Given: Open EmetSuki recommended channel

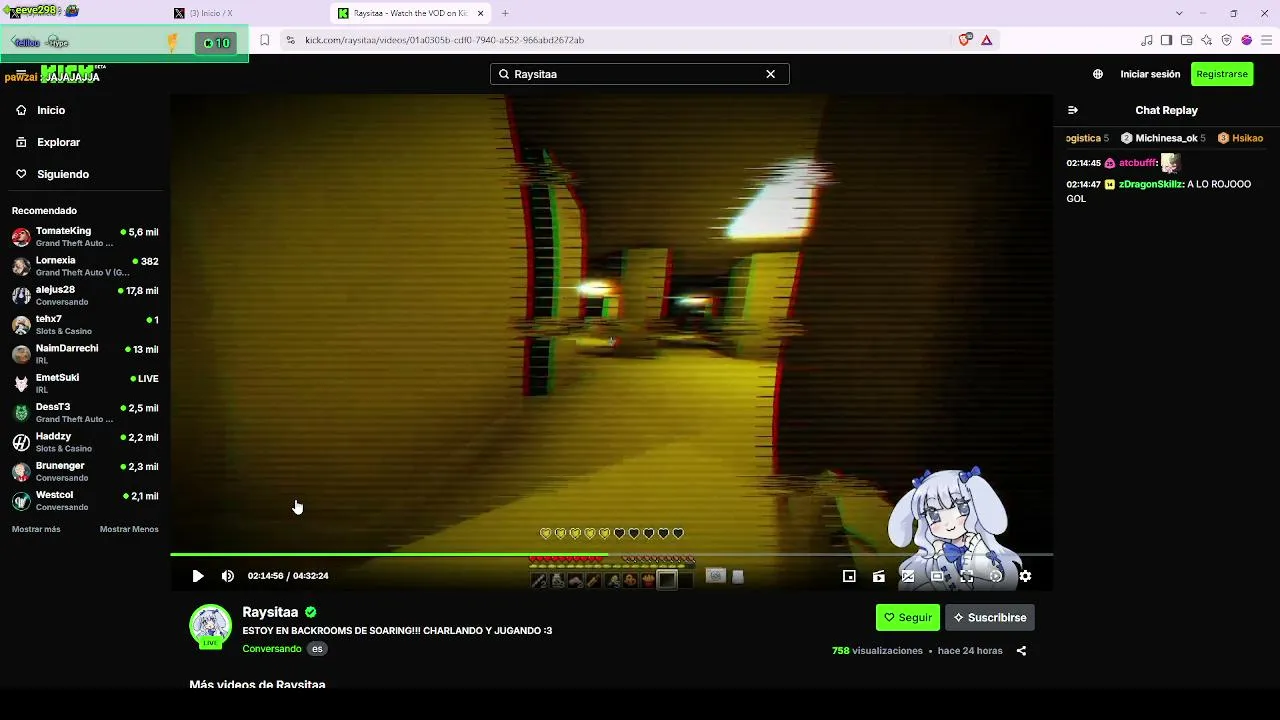Looking at the screenshot, I should (85, 383).
